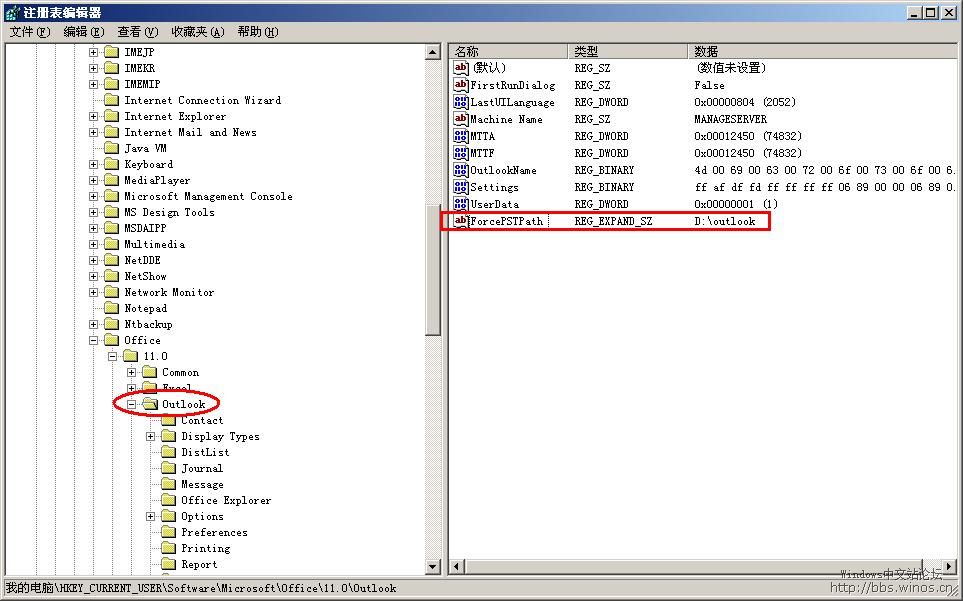Image resolution: width=963 pixels, height=601 pixels.
Task: Click the ForcePSTPath string value icon
Action: tap(461, 221)
